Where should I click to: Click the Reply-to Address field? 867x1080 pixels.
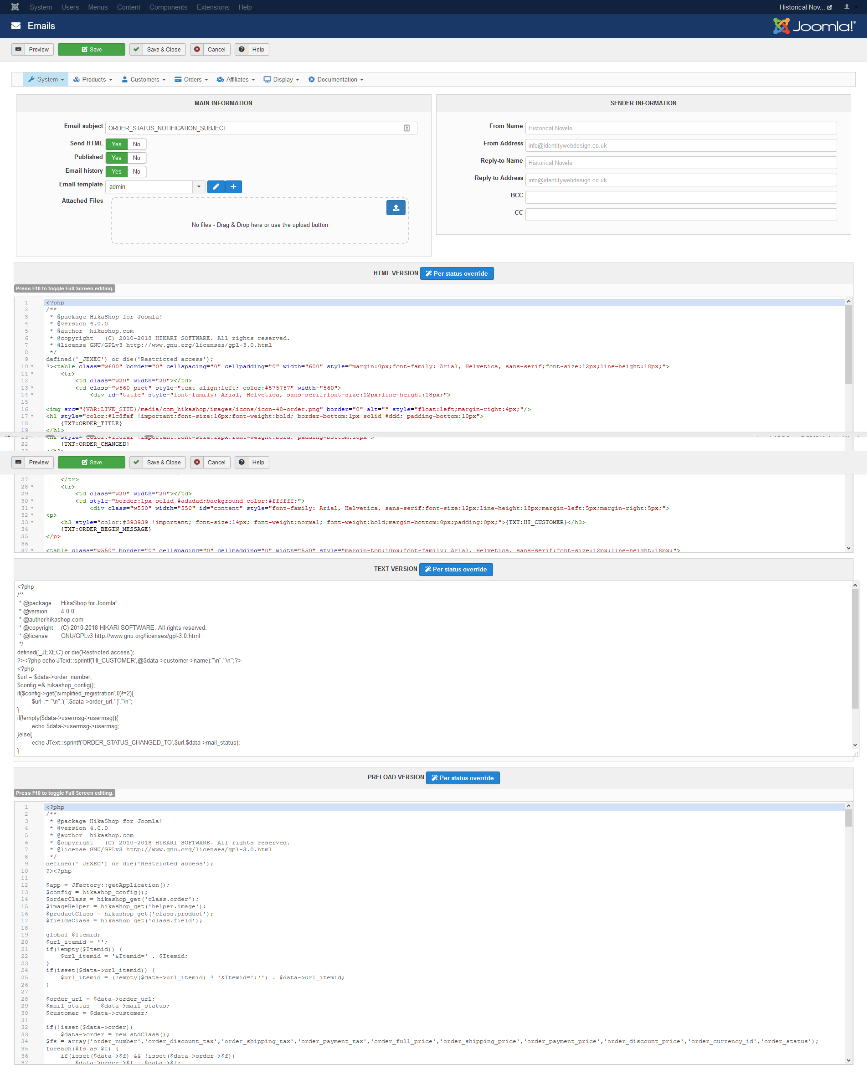coord(680,180)
